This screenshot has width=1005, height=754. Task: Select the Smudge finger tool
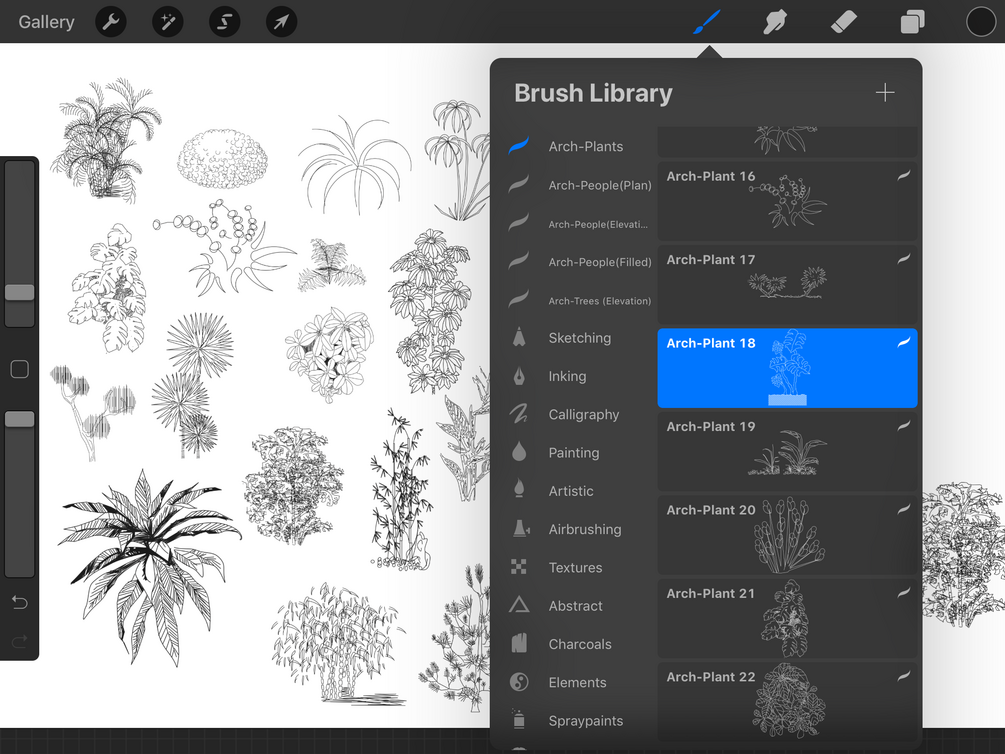tap(775, 22)
